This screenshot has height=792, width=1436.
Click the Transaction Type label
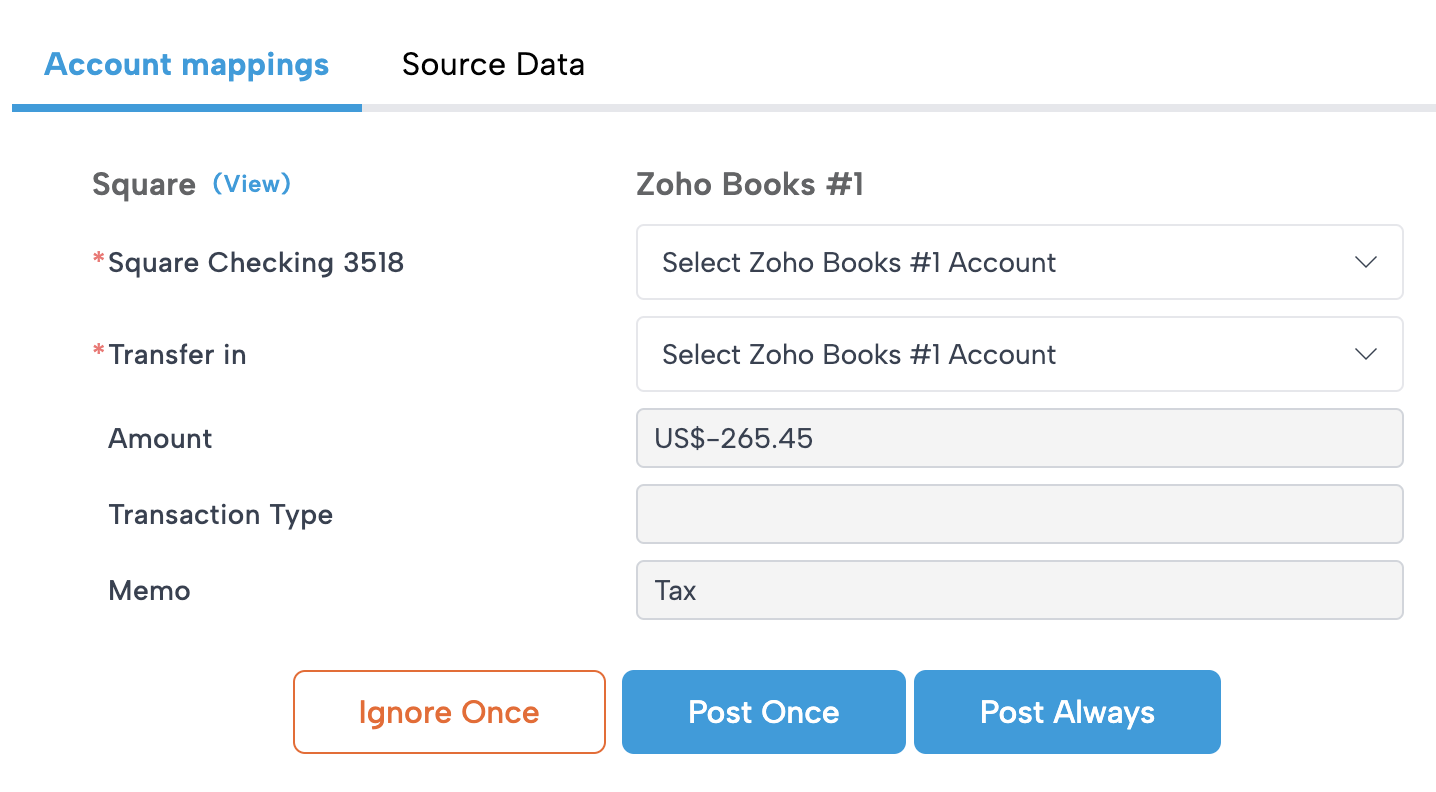click(220, 515)
